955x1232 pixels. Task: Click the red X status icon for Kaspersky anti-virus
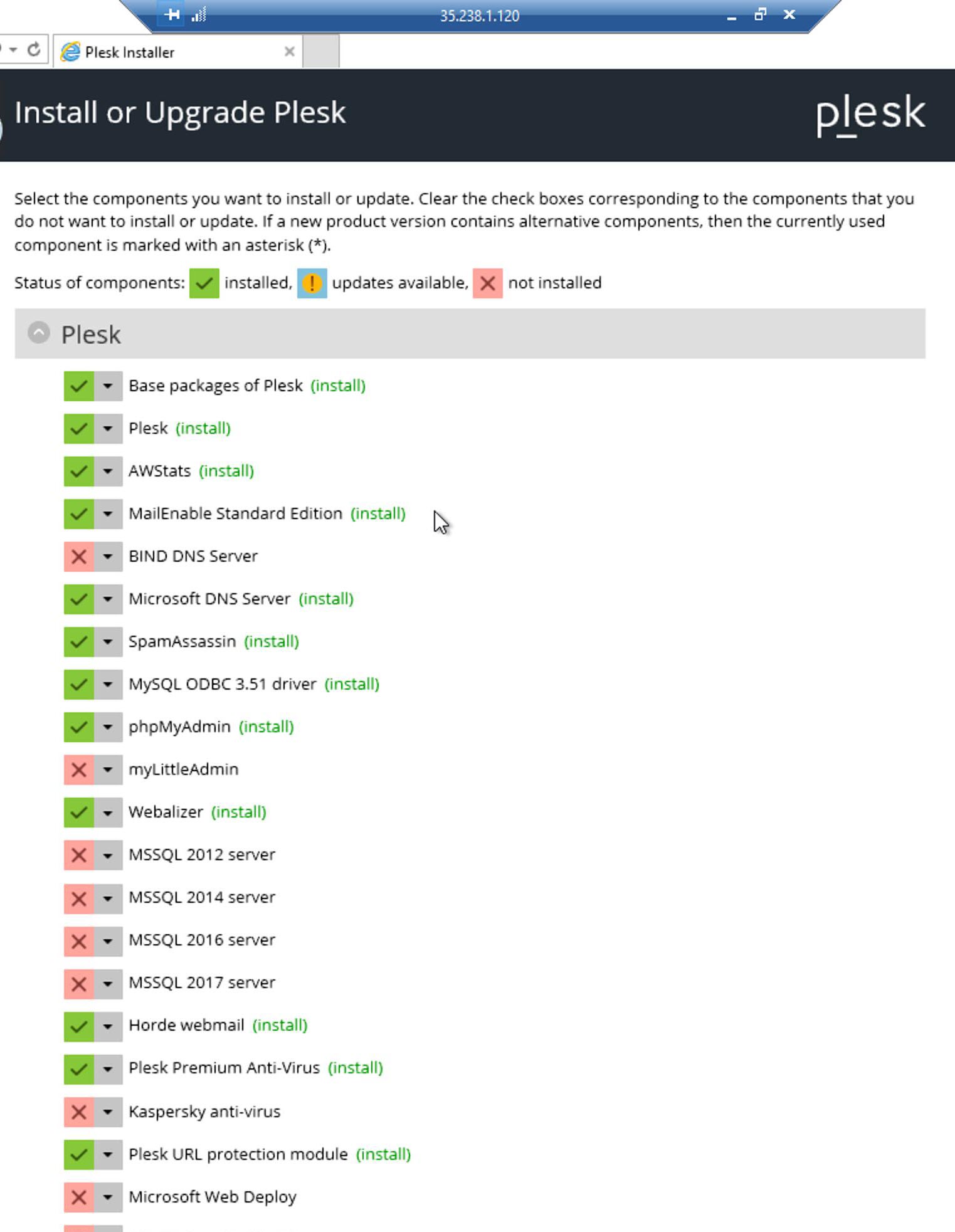coord(79,1112)
